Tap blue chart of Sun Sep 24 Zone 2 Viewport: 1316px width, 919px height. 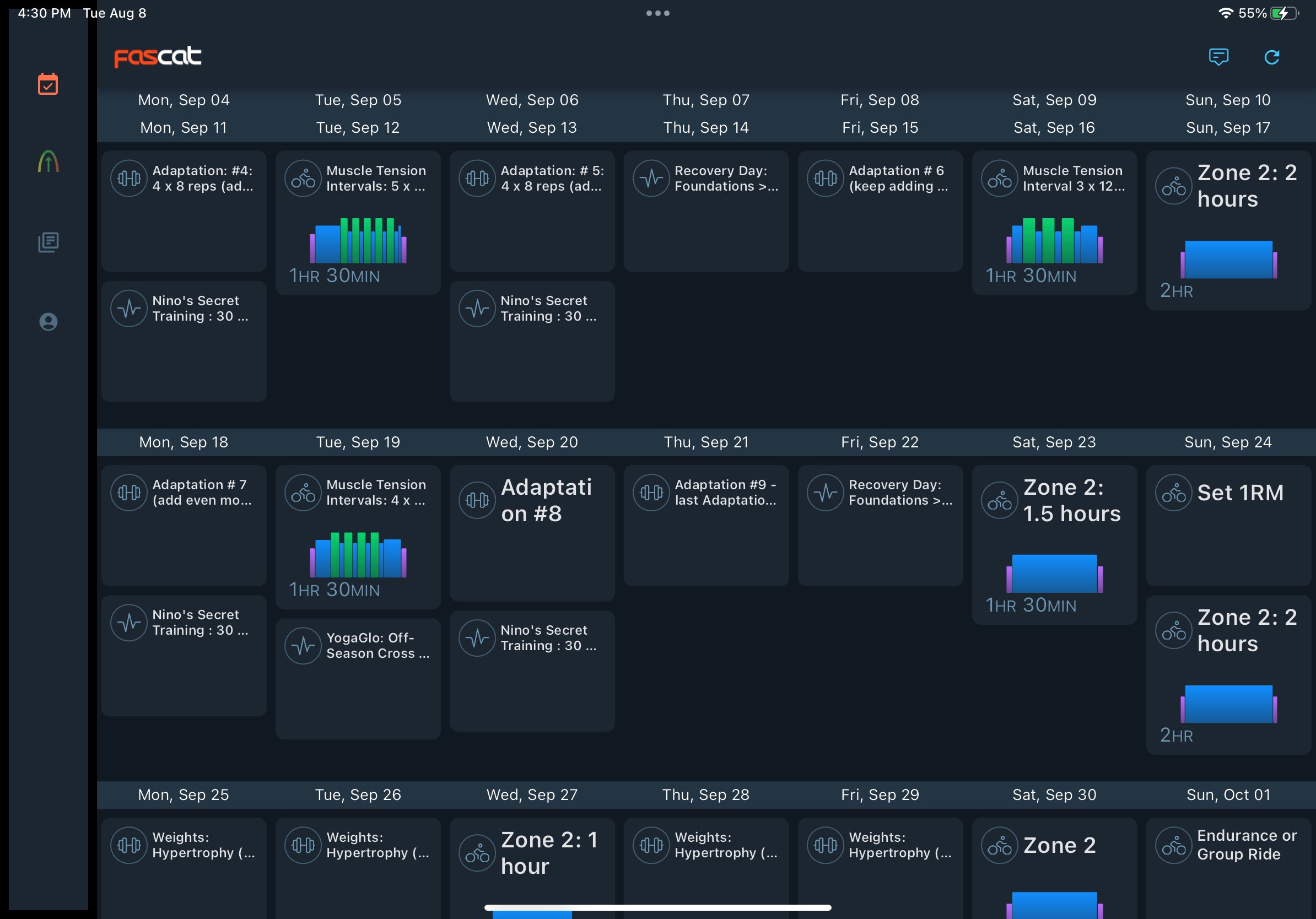(1229, 704)
